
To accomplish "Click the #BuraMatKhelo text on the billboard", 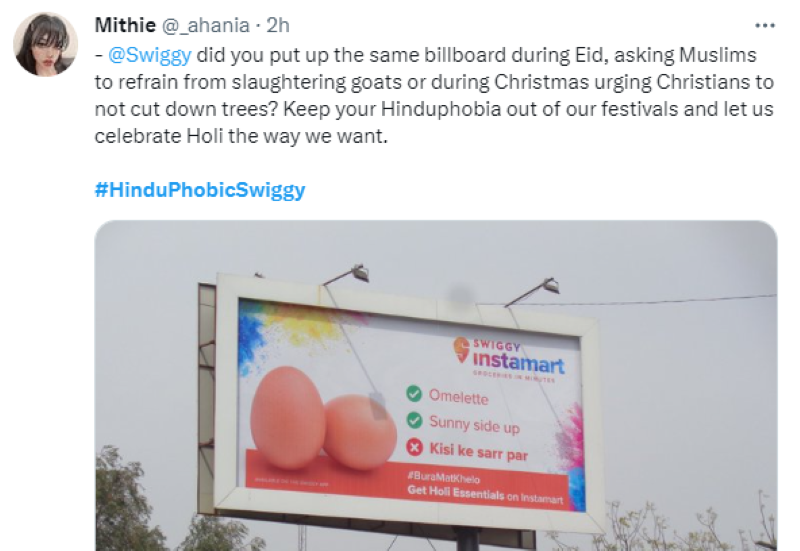I will point(444,478).
